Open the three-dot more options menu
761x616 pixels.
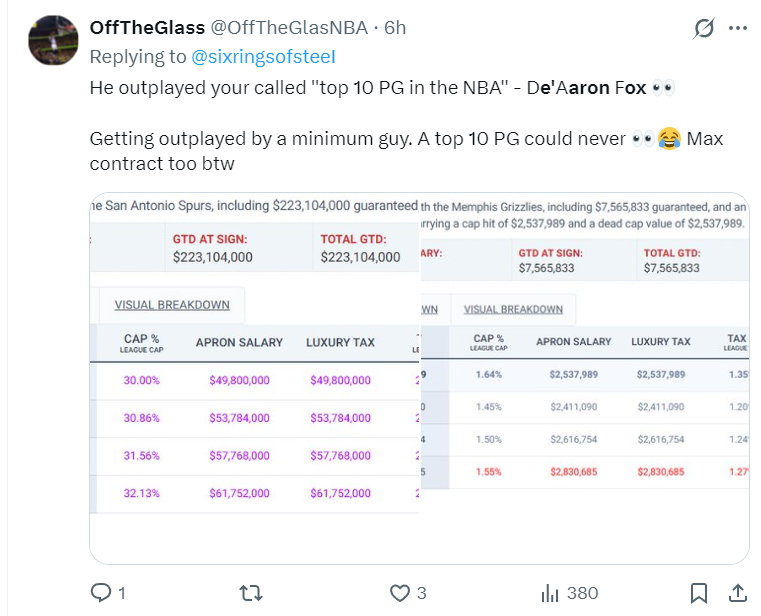pyautogui.click(x=738, y=28)
